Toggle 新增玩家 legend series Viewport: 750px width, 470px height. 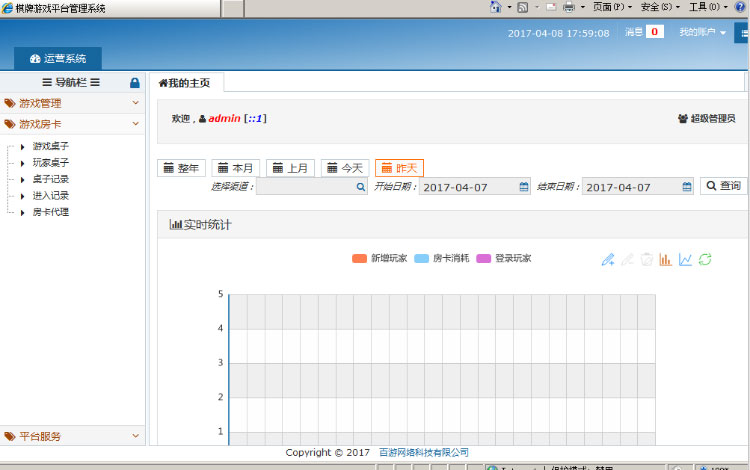[380, 258]
